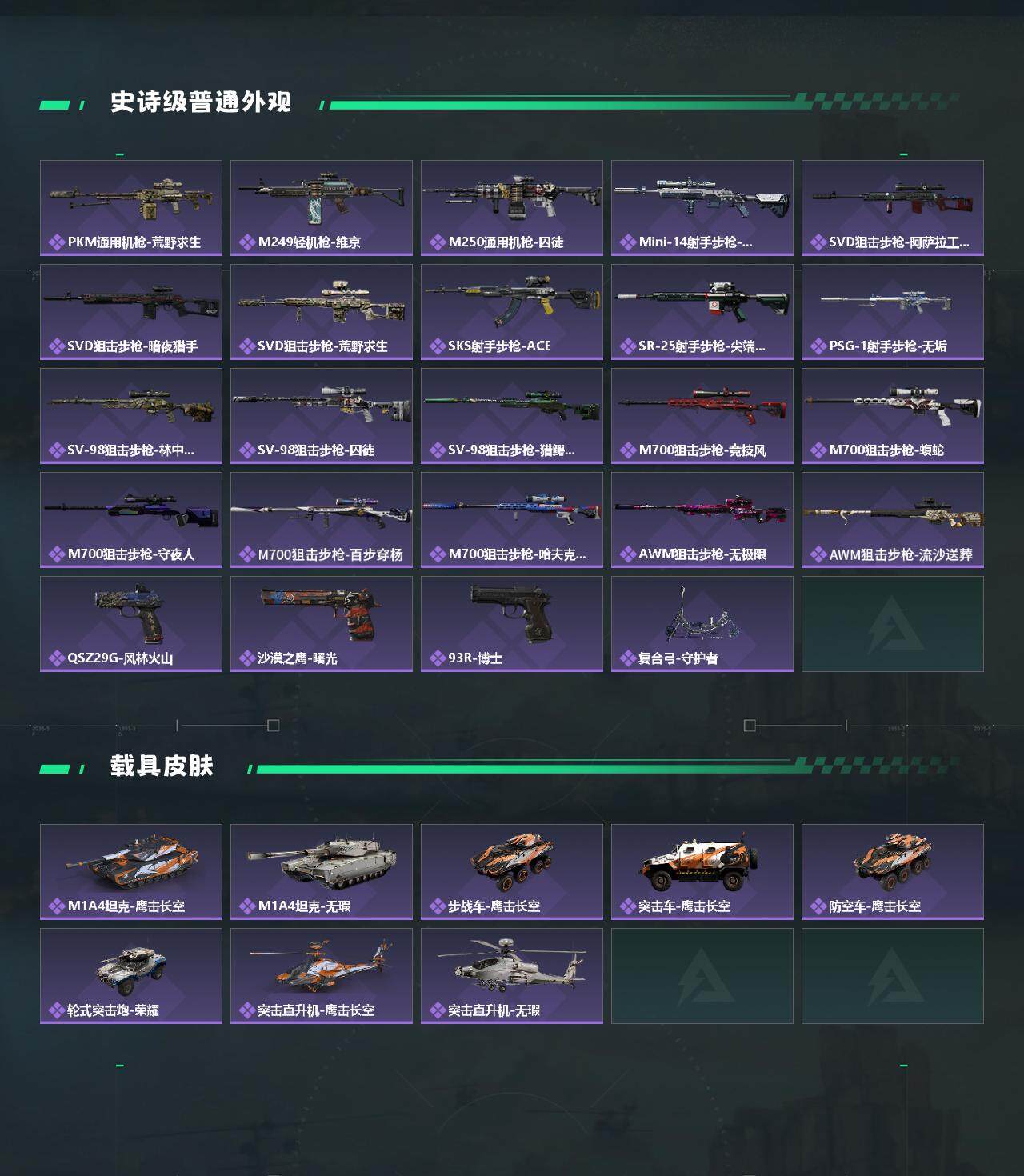This screenshot has width=1024, height=1176.
Task: Pick the QSZ29G-风林火山 pistol skin
Action: tap(131, 624)
